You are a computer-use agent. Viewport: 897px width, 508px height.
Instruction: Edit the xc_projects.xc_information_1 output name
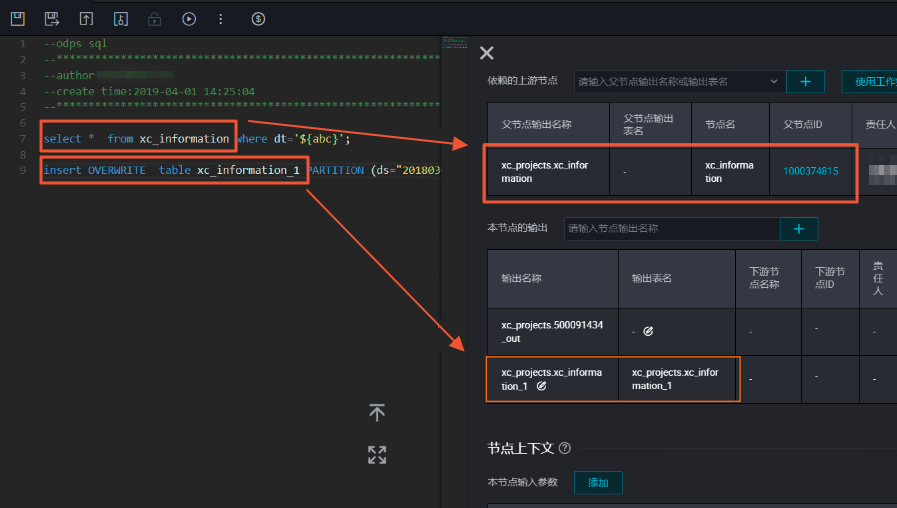(x=541, y=386)
